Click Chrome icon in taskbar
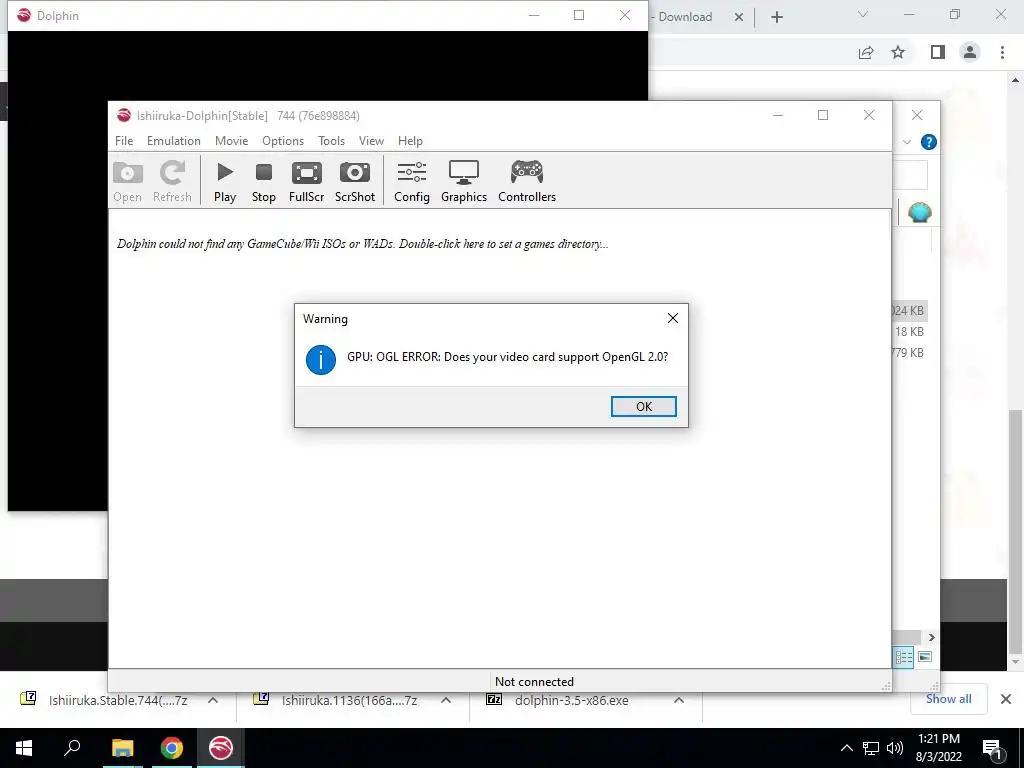 pos(172,748)
